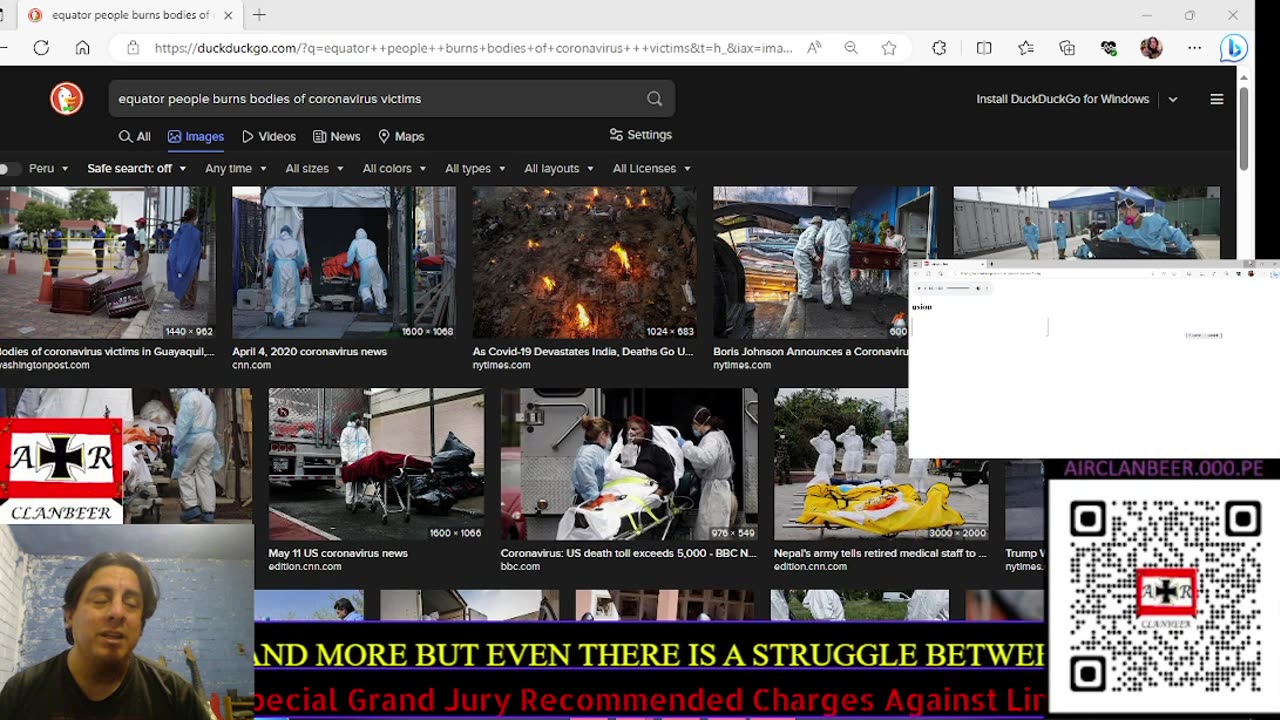The image size is (1280, 720).
Task: Expand arrow beside Install DuckDuckGo
Action: 1173,99
